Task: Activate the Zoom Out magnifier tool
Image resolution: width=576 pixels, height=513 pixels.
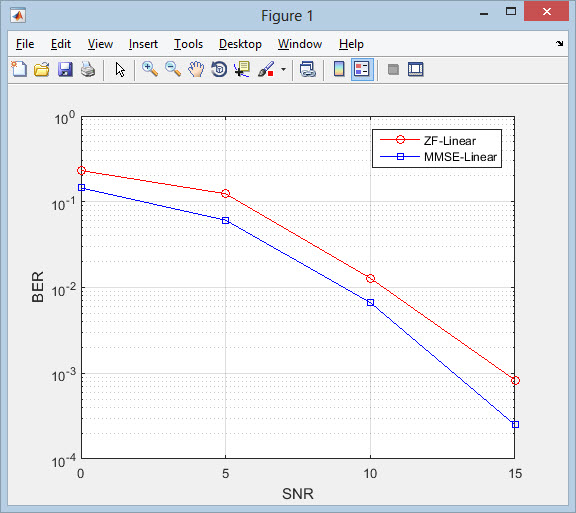Action: pyautogui.click(x=173, y=69)
